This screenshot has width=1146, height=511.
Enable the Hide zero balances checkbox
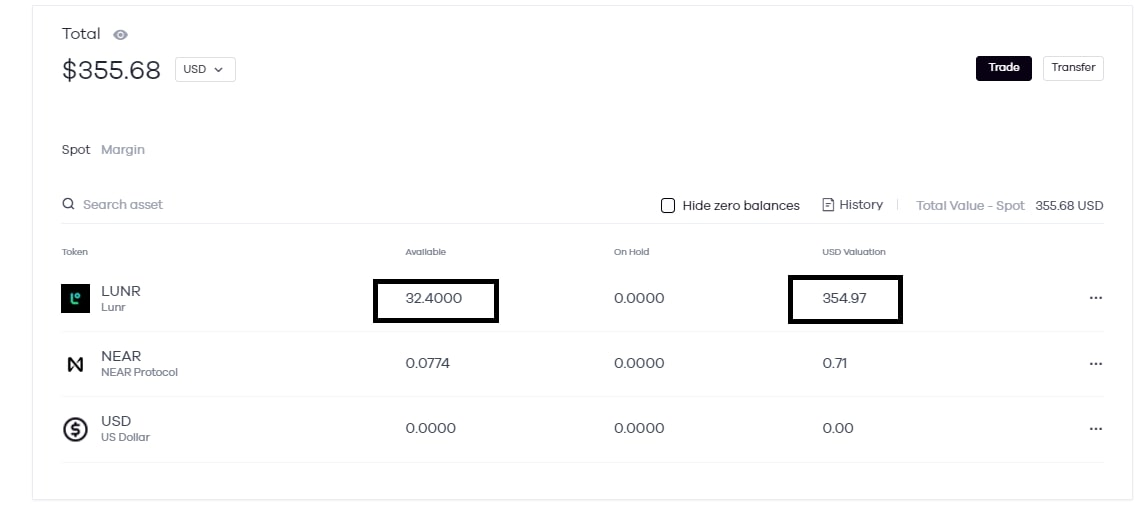668,206
